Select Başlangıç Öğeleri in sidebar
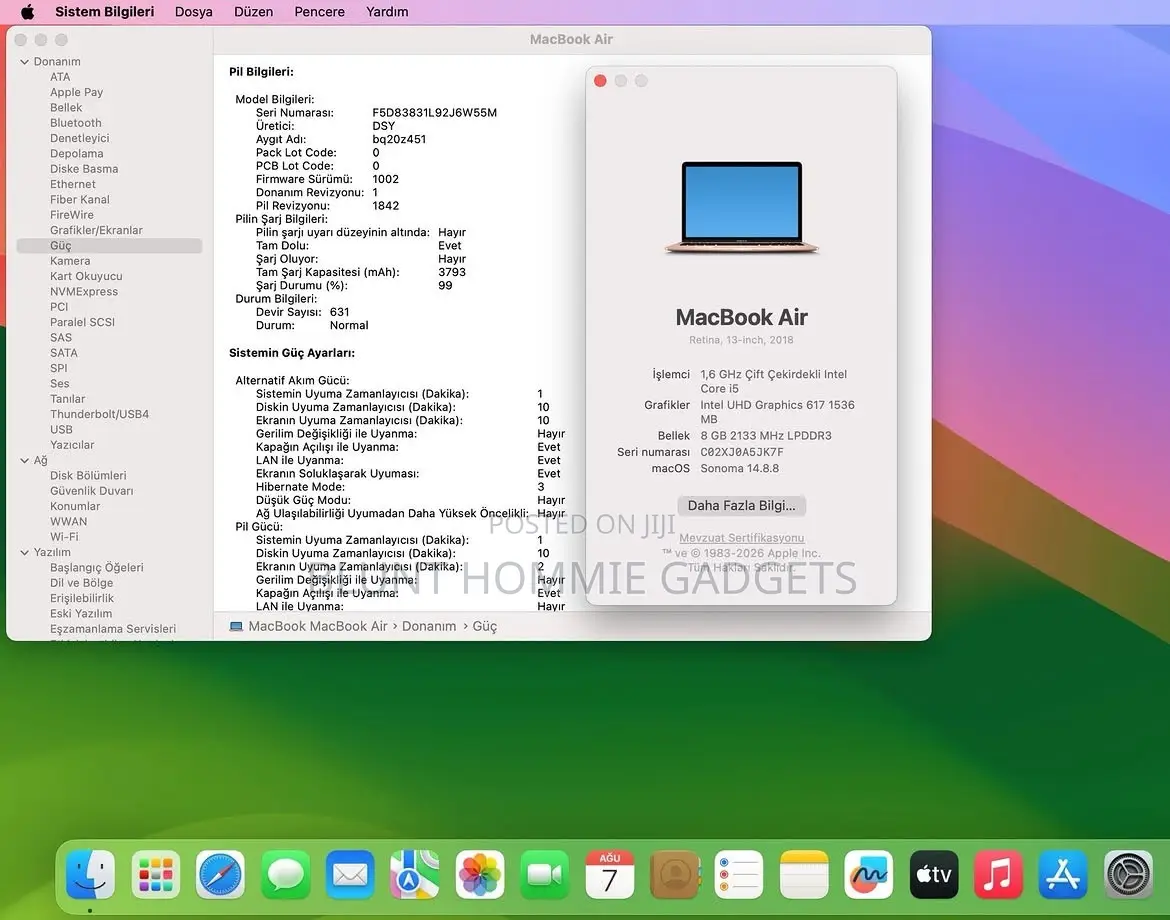Viewport: 1170px width, 920px height. click(x=96, y=567)
